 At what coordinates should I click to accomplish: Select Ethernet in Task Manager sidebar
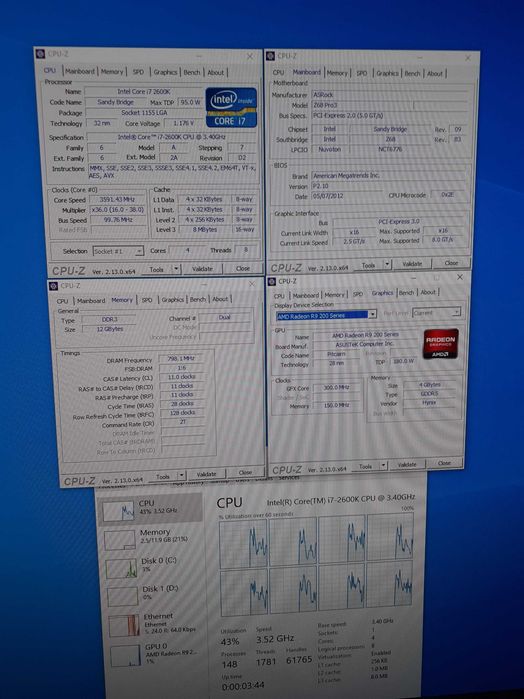155,623
